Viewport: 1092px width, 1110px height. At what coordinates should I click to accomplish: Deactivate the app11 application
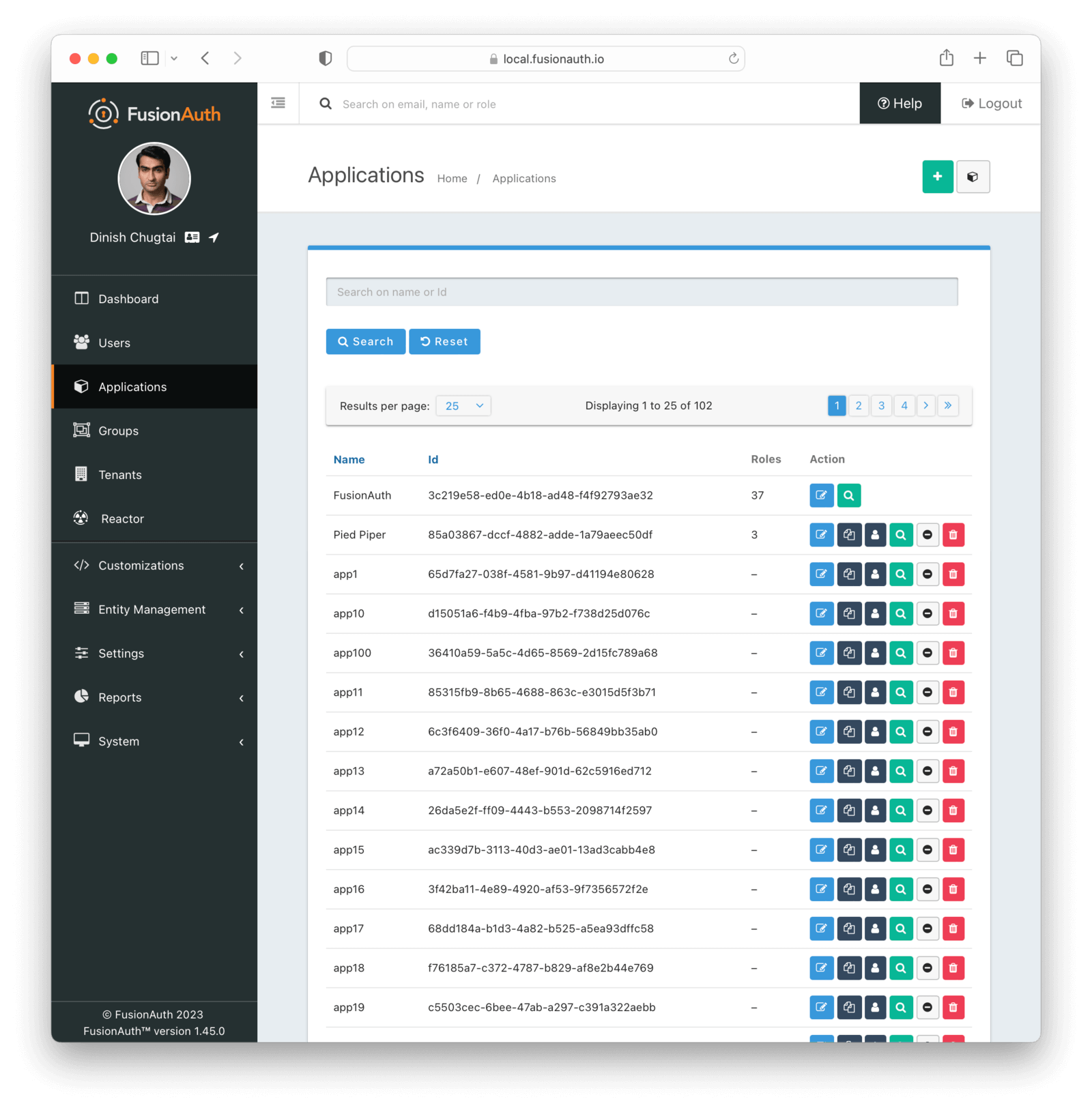click(x=927, y=692)
